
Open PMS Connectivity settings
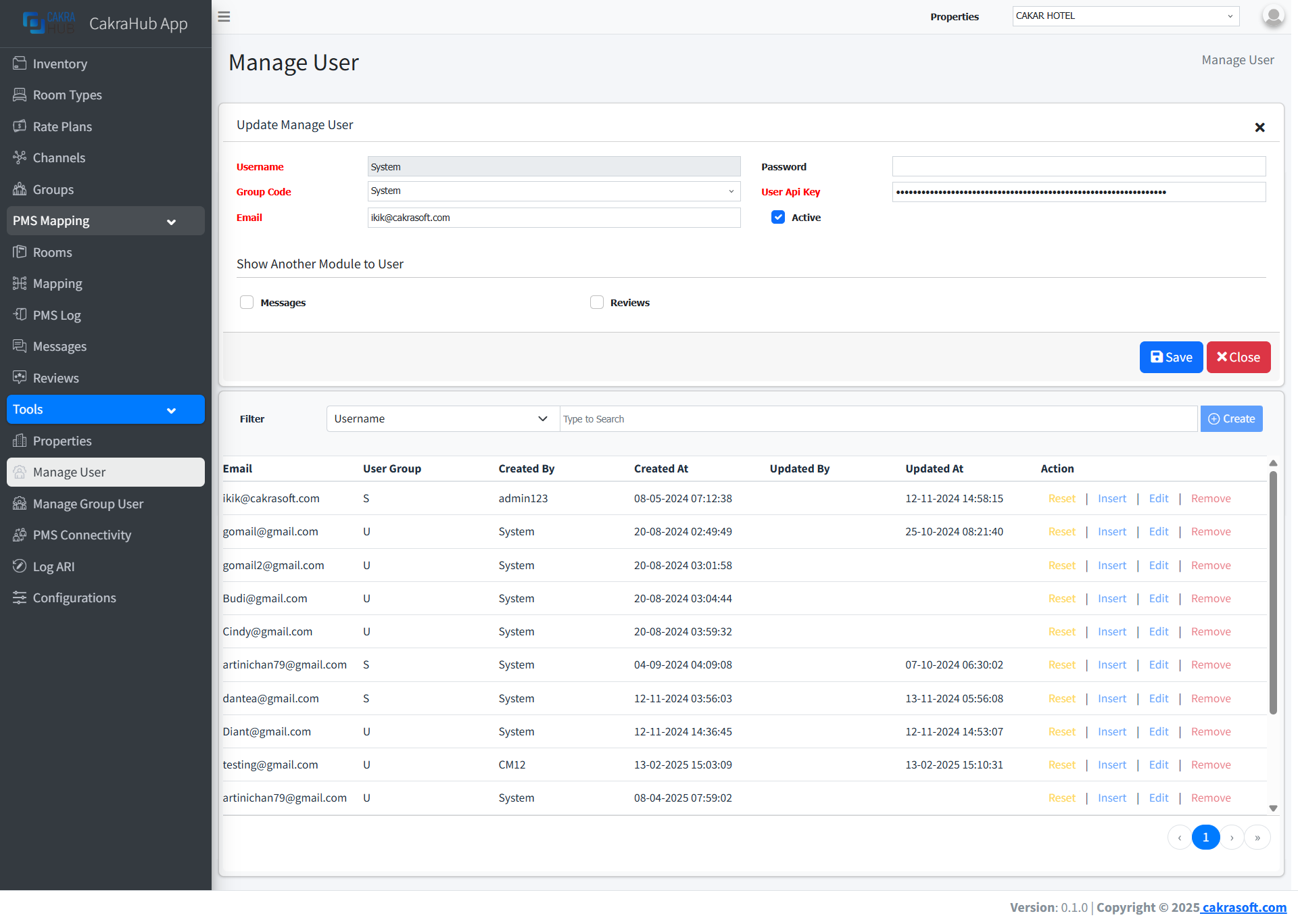click(x=82, y=535)
